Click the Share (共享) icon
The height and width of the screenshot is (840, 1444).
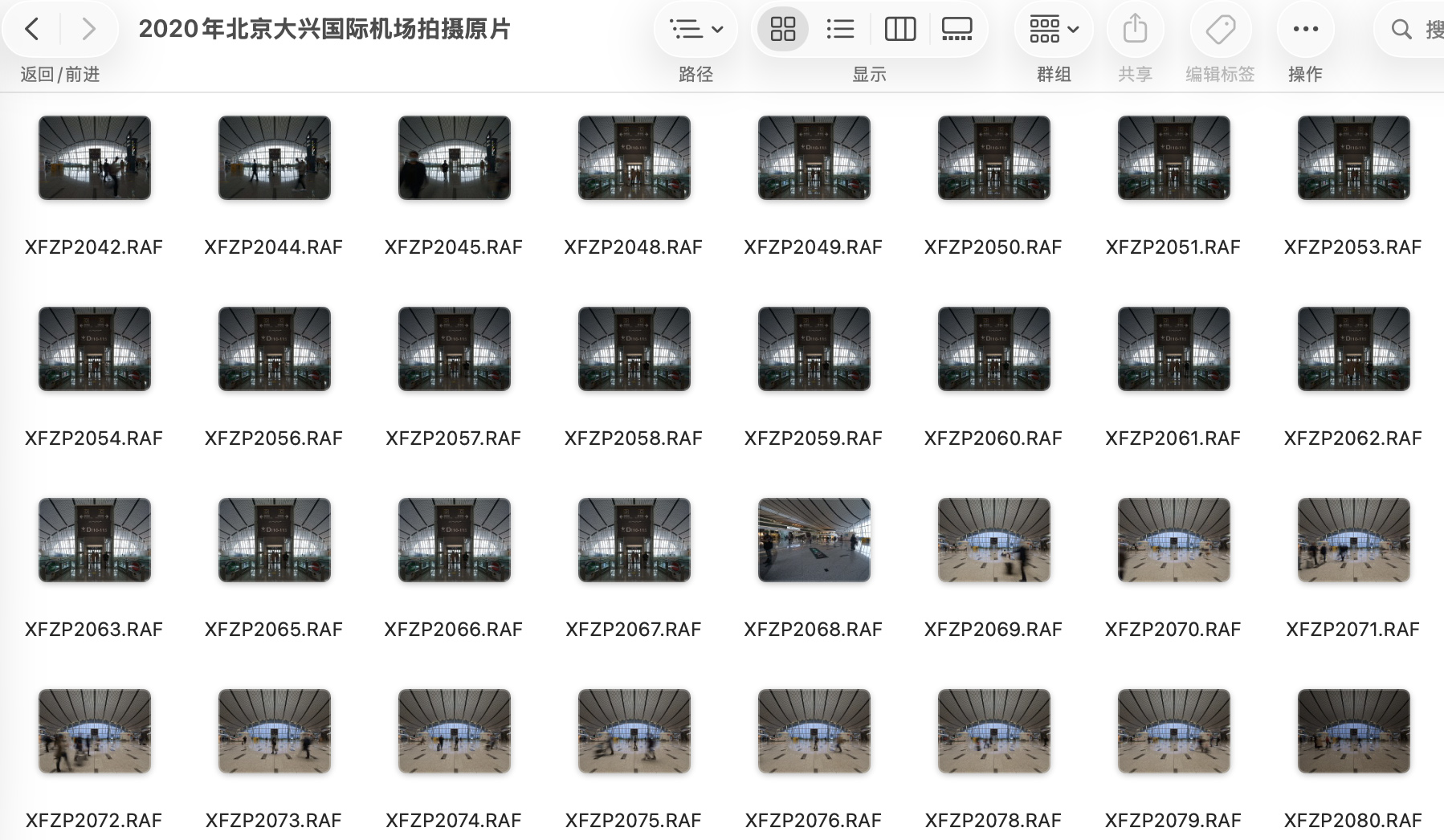(1135, 30)
